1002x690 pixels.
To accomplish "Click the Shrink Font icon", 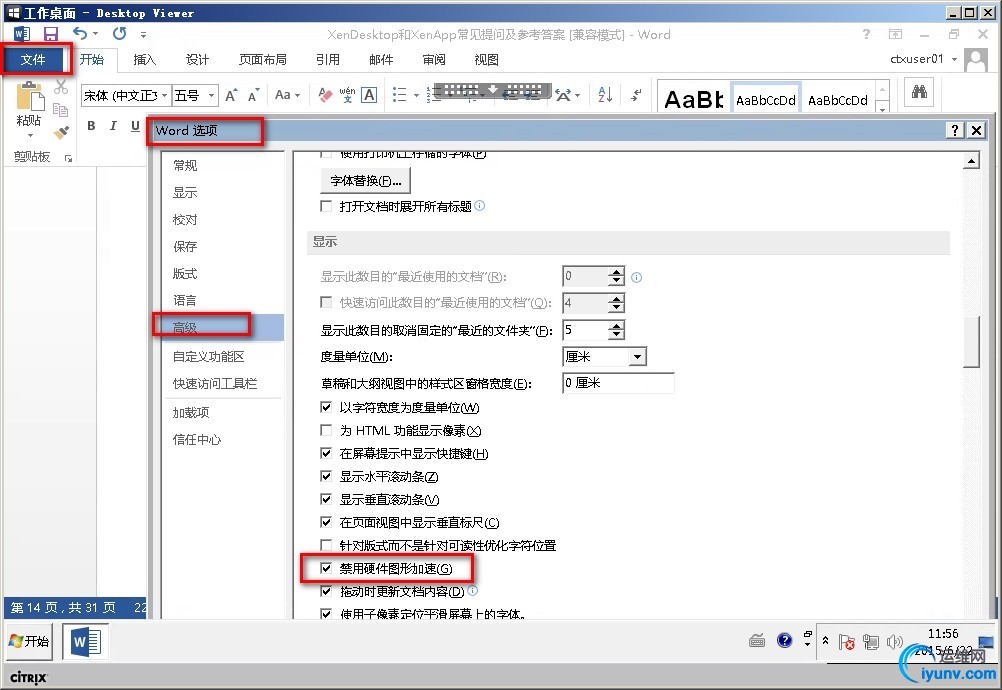I will coord(254,95).
